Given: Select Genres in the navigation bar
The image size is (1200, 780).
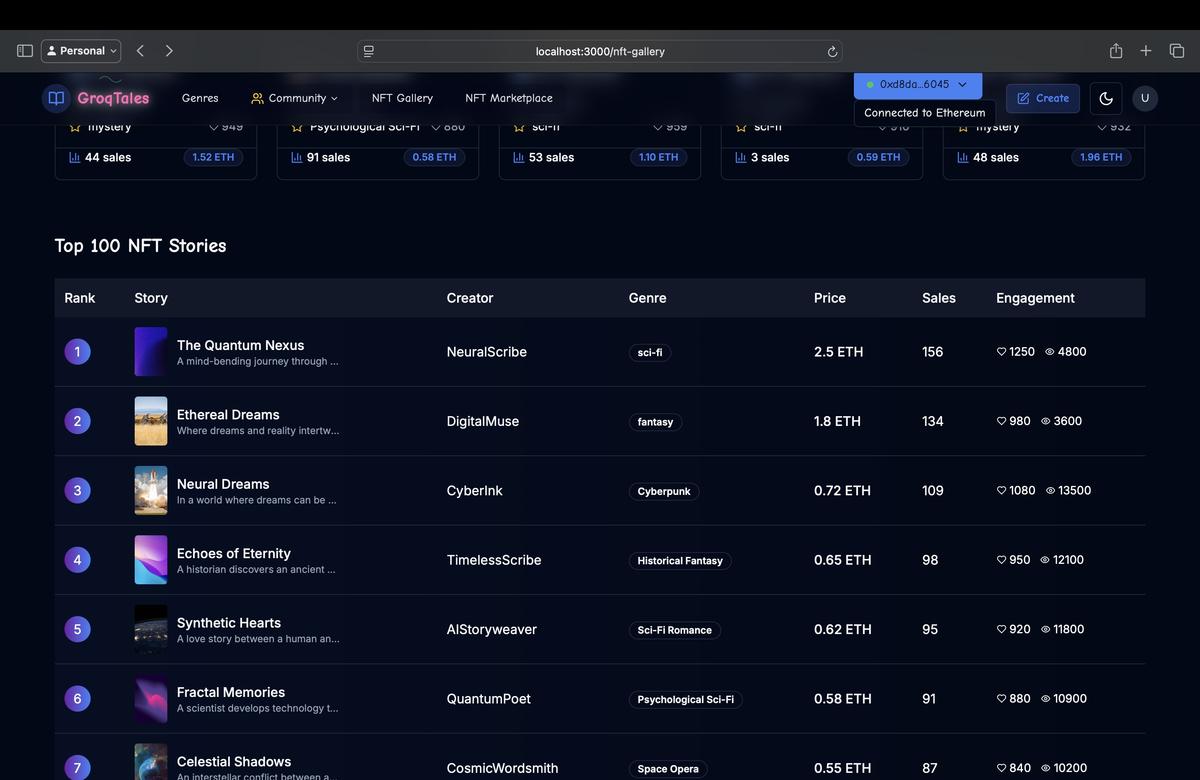Looking at the screenshot, I should pos(199,98).
